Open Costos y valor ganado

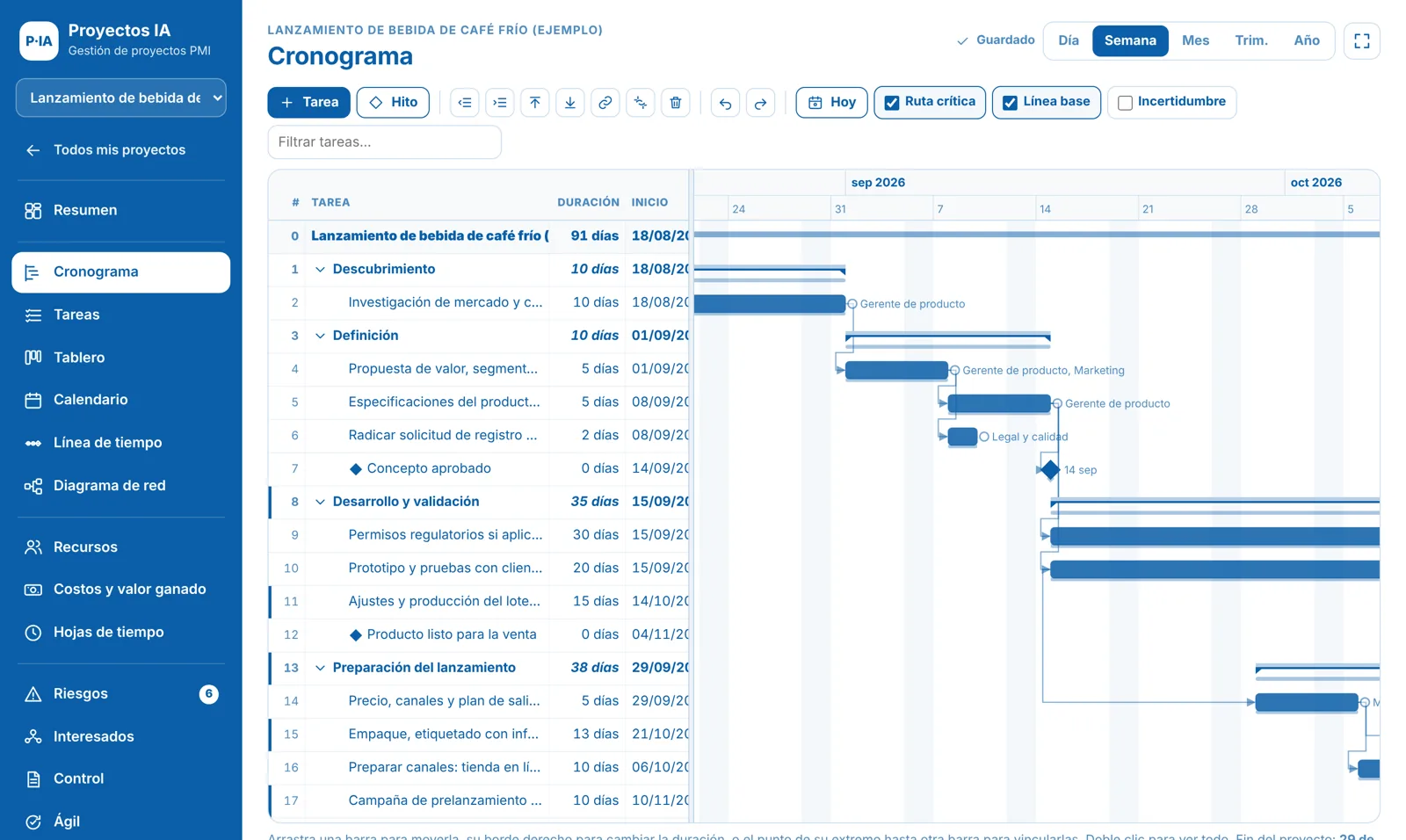click(121, 590)
